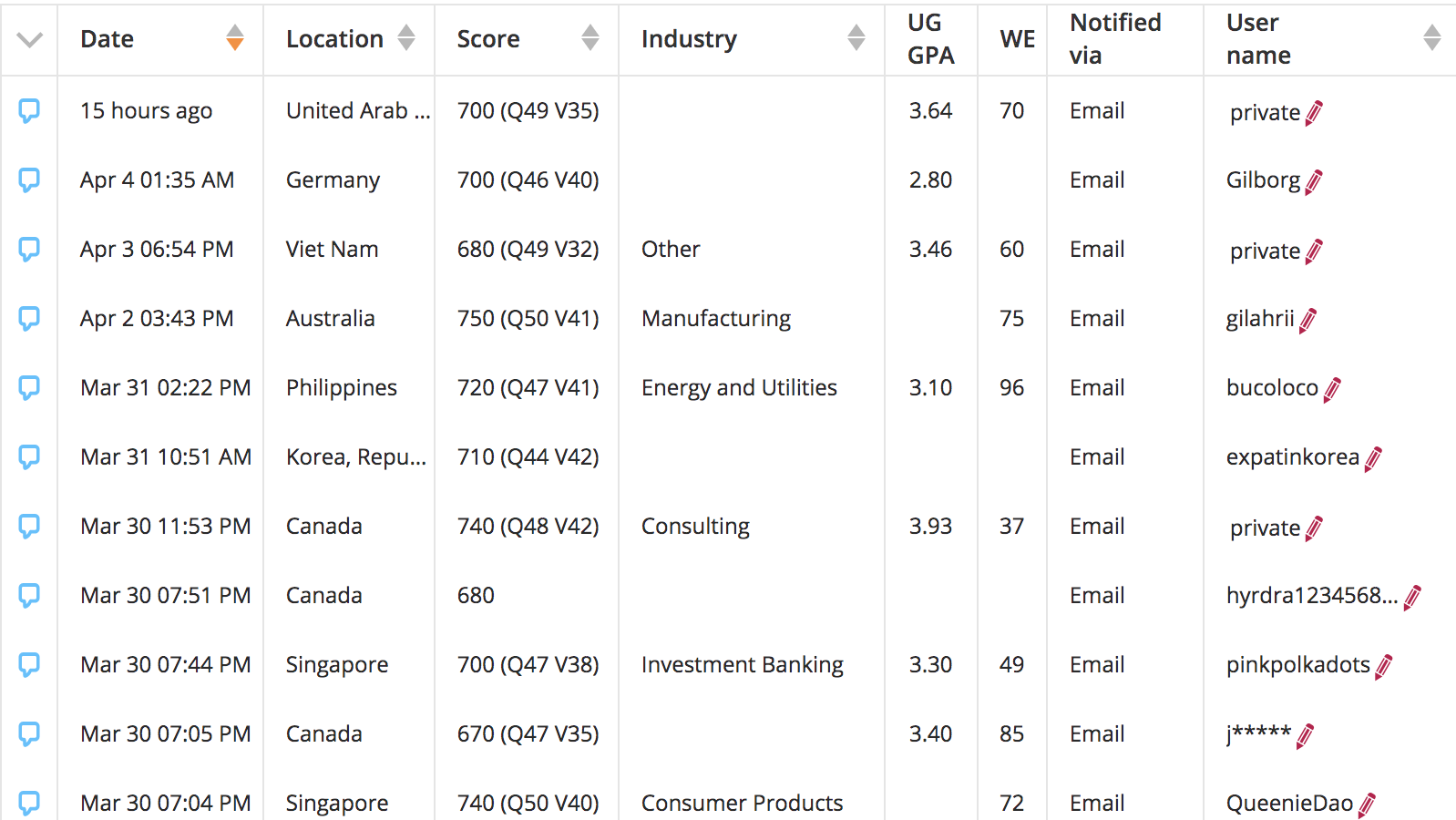Click the pencil icon next to bucoloco
Viewport: 1456px width, 820px height.
pyautogui.click(x=1332, y=390)
